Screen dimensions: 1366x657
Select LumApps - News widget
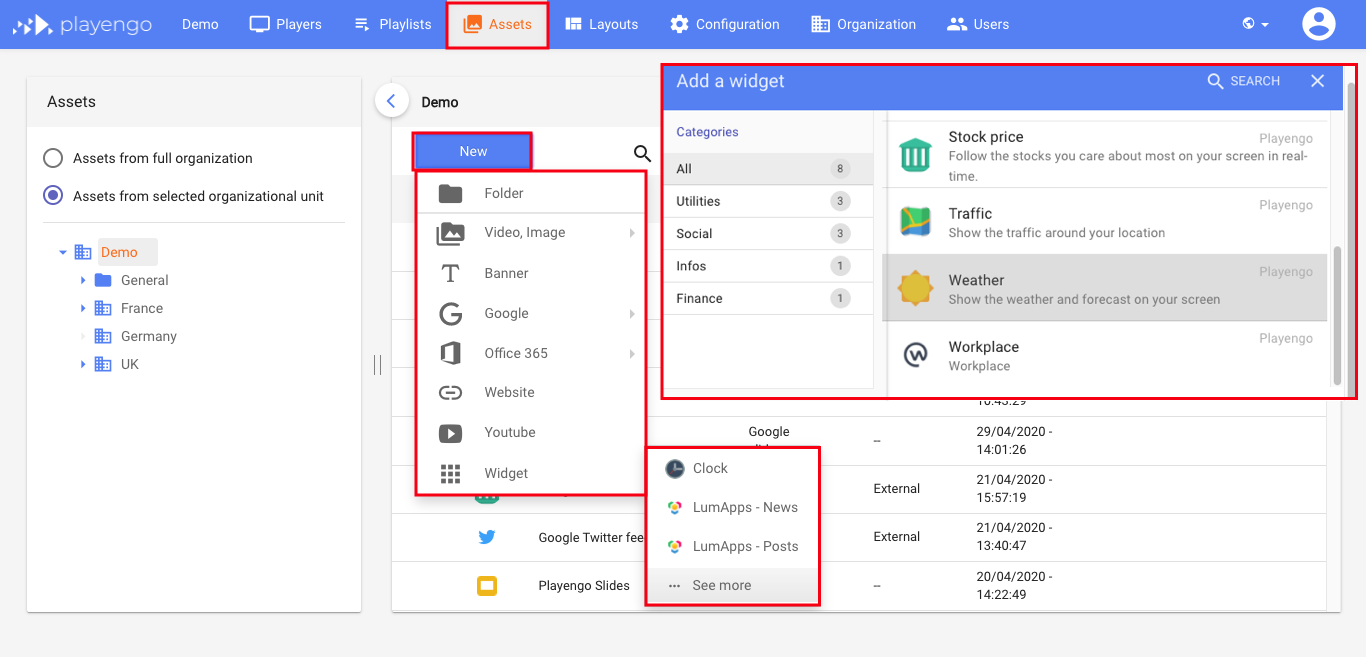732,507
